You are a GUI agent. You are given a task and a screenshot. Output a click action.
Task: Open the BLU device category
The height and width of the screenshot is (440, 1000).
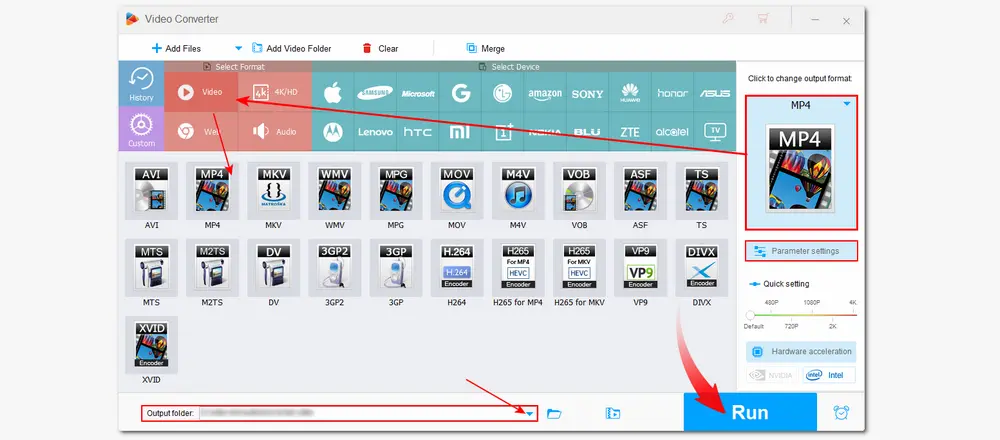587,132
